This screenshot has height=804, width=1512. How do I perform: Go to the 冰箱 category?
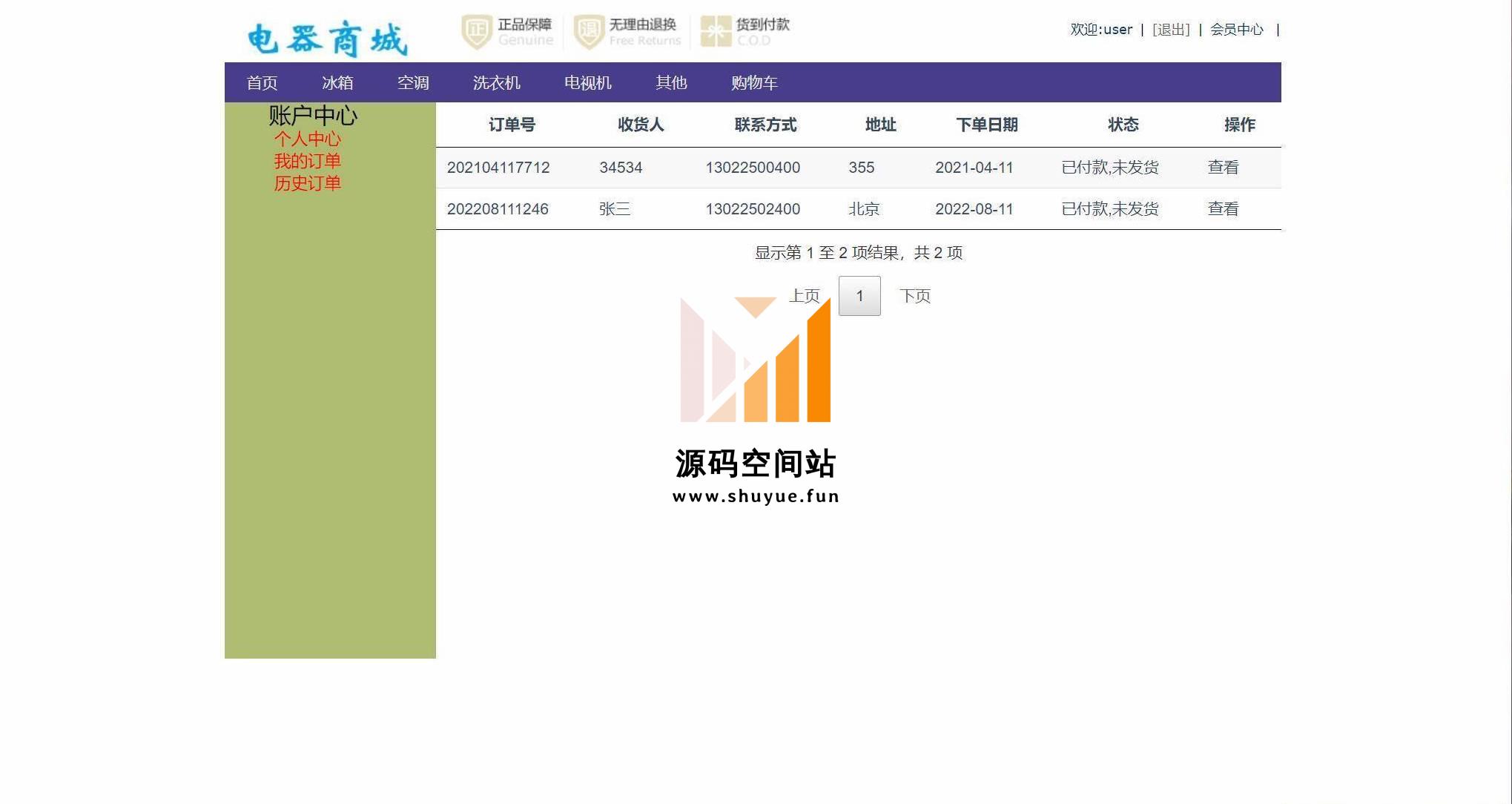(x=337, y=83)
